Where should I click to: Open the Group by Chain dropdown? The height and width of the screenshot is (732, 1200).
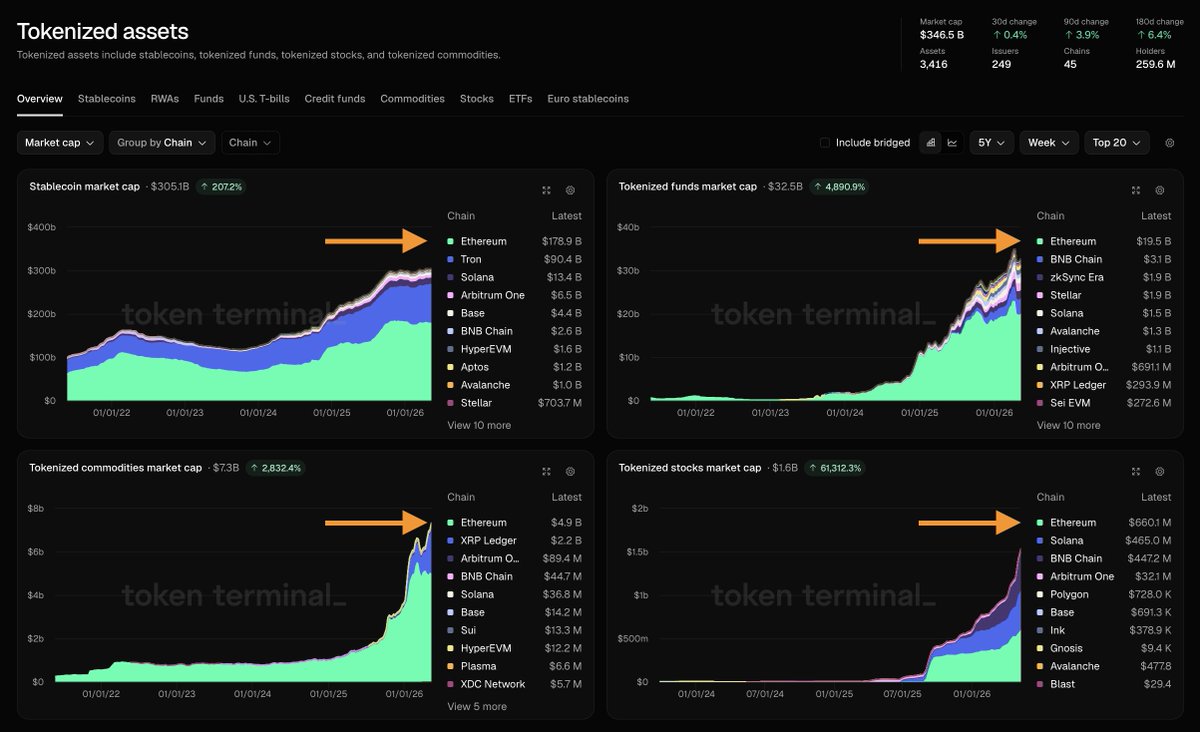(x=162, y=143)
